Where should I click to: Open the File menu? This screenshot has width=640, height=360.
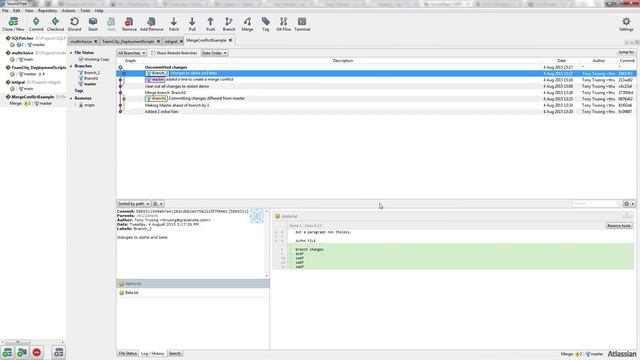(5, 11)
